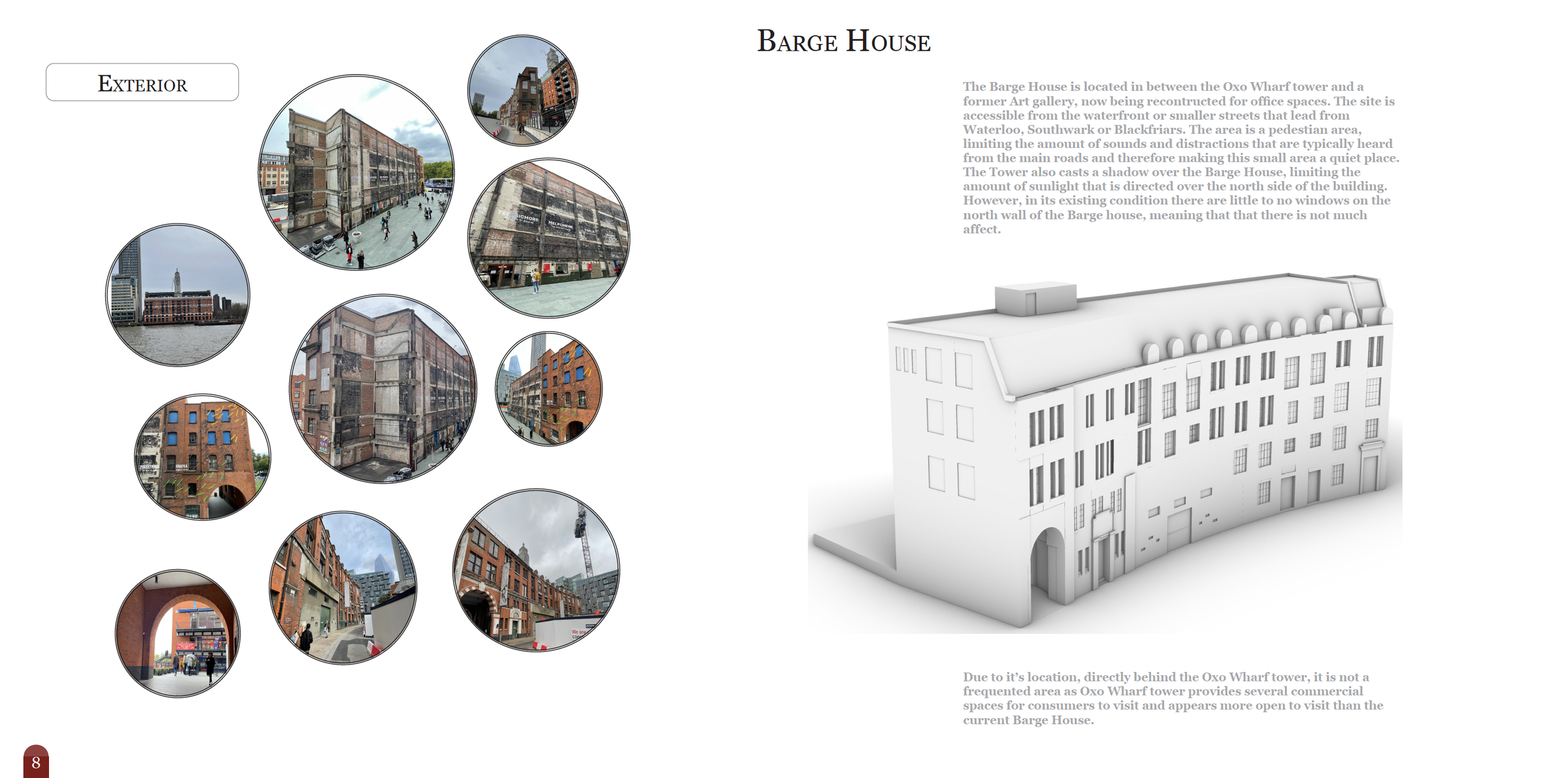The image size is (1568, 778).
Task: Click the central corner view building photo
Action: pos(383,389)
